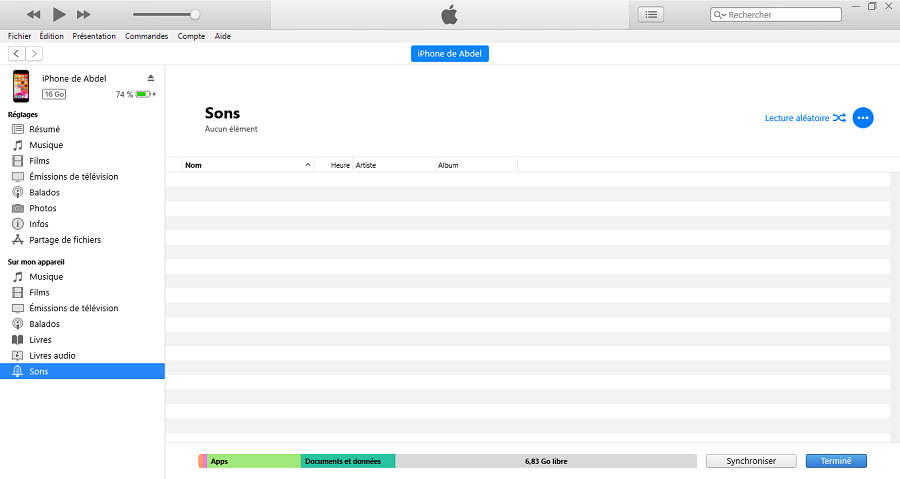Open the blue three-dots more options button
The height and width of the screenshot is (479, 900).
coord(863,118)
